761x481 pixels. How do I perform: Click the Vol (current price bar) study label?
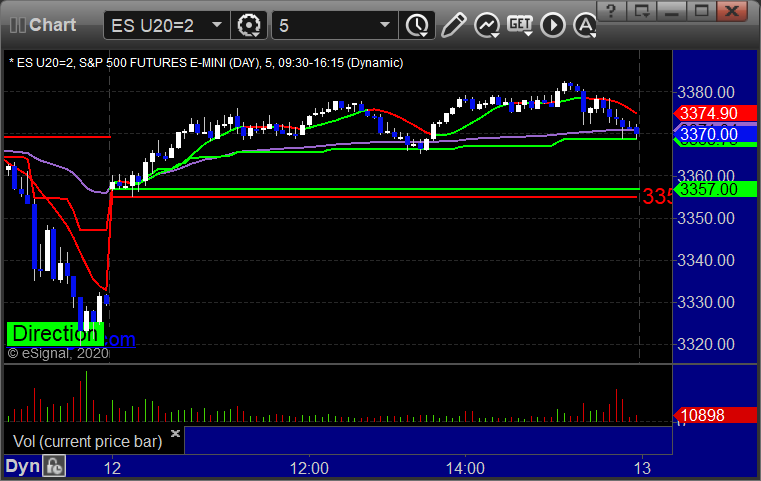(x=87, y=441)
